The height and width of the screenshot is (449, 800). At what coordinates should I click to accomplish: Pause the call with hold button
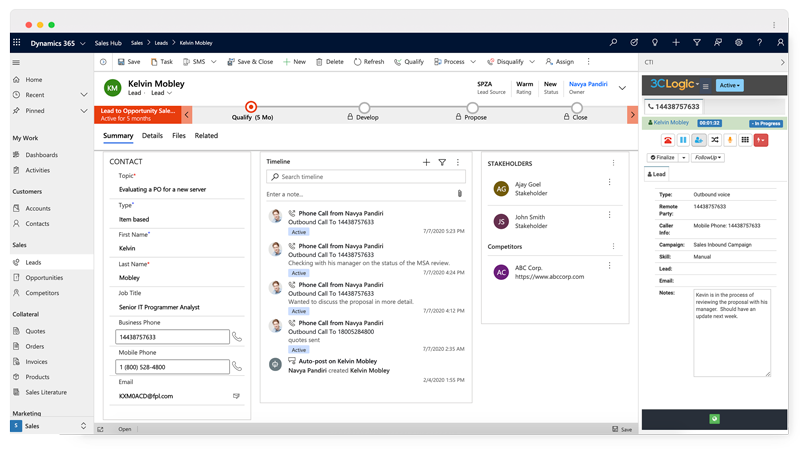click(683, 140)
